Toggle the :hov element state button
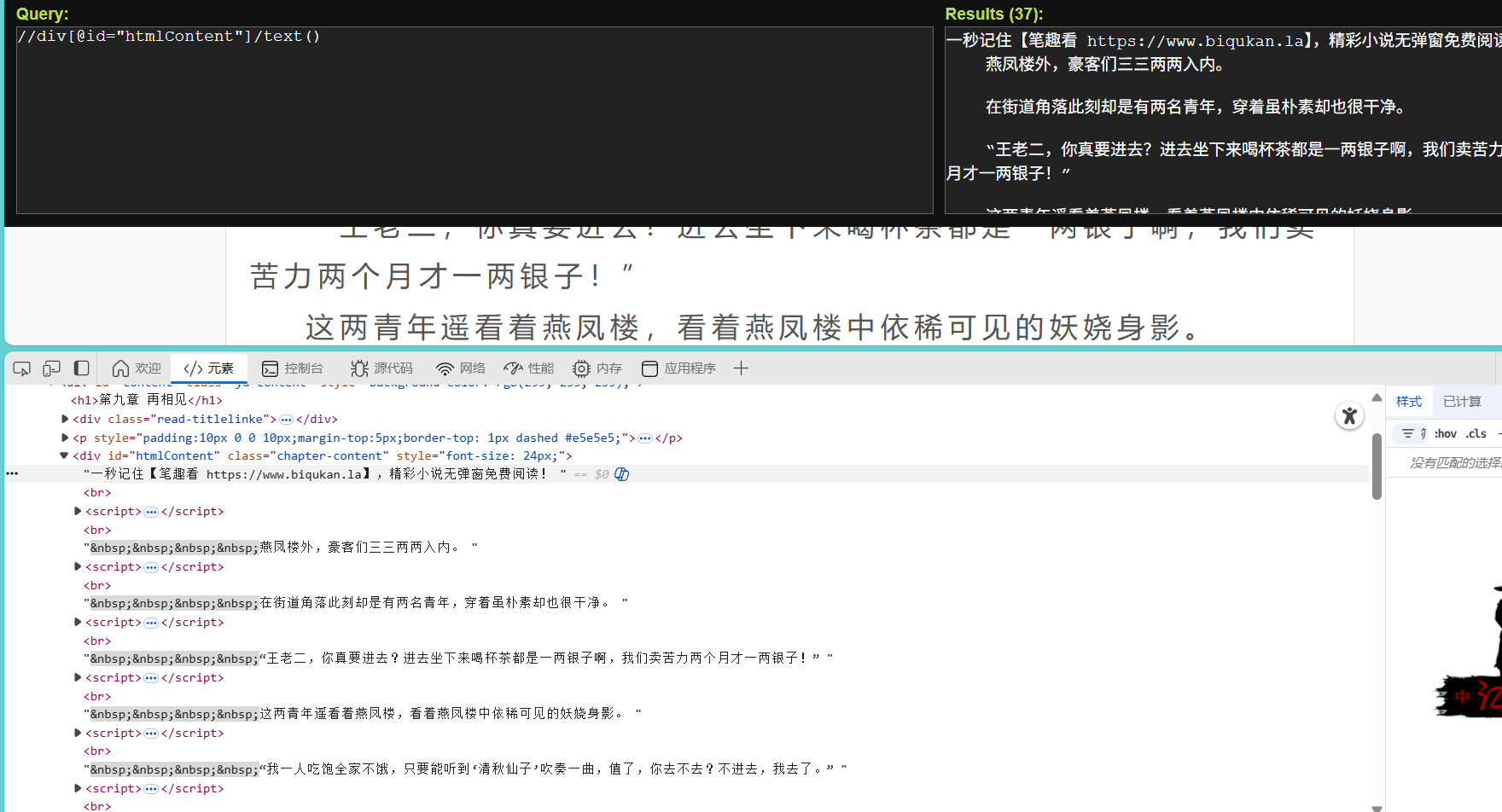1502x812 pixels. pos(1445,434)
